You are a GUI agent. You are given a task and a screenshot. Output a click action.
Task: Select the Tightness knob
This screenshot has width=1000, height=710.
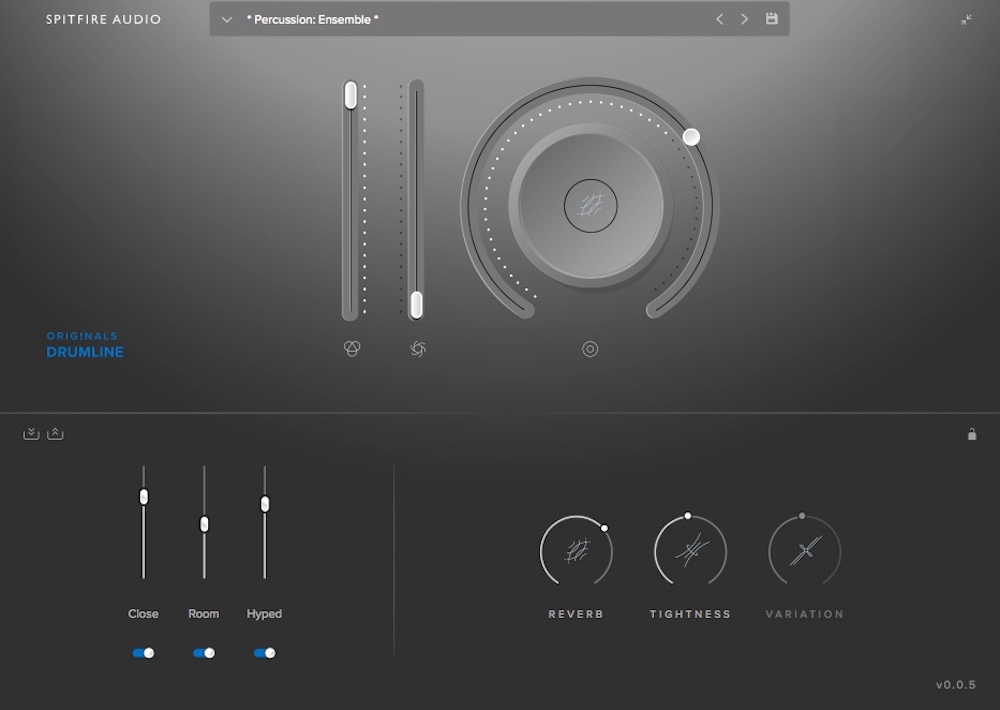point(690,551)
